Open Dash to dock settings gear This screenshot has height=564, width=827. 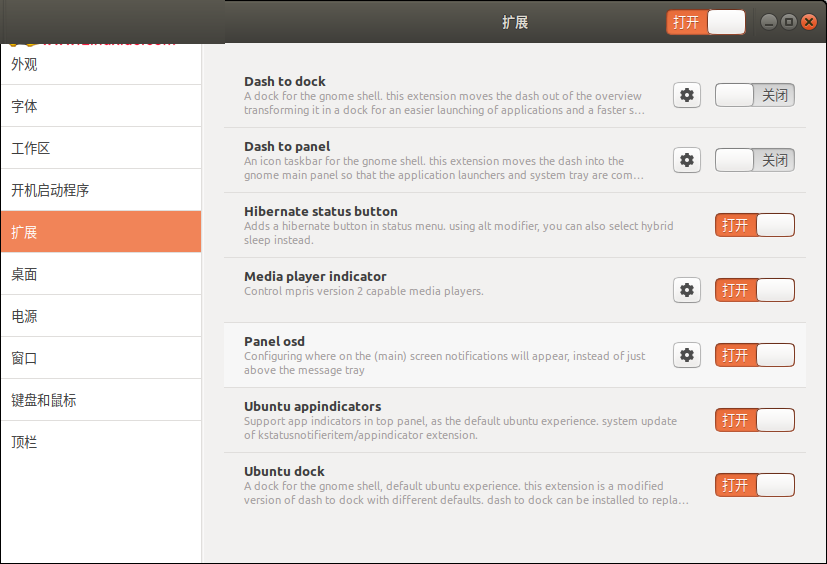tap(687, 95)
